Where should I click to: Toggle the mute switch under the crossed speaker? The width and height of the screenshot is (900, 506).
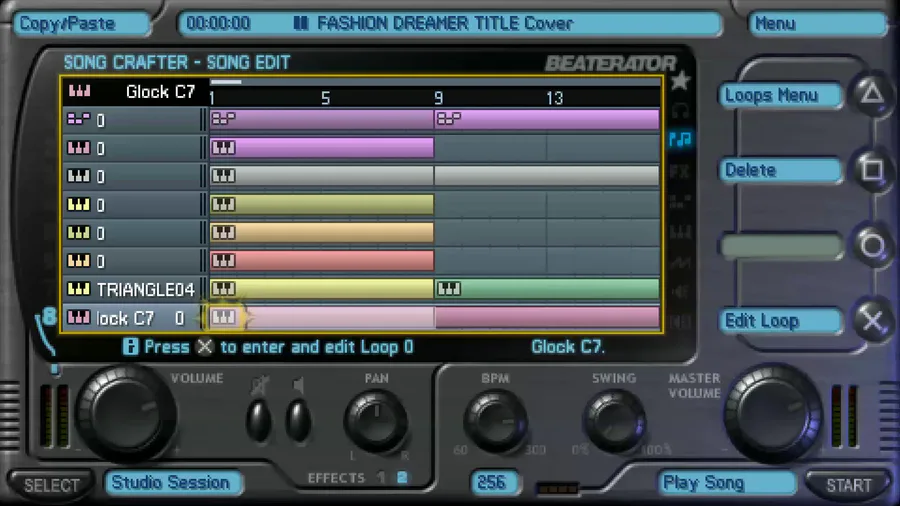(259, 420)
